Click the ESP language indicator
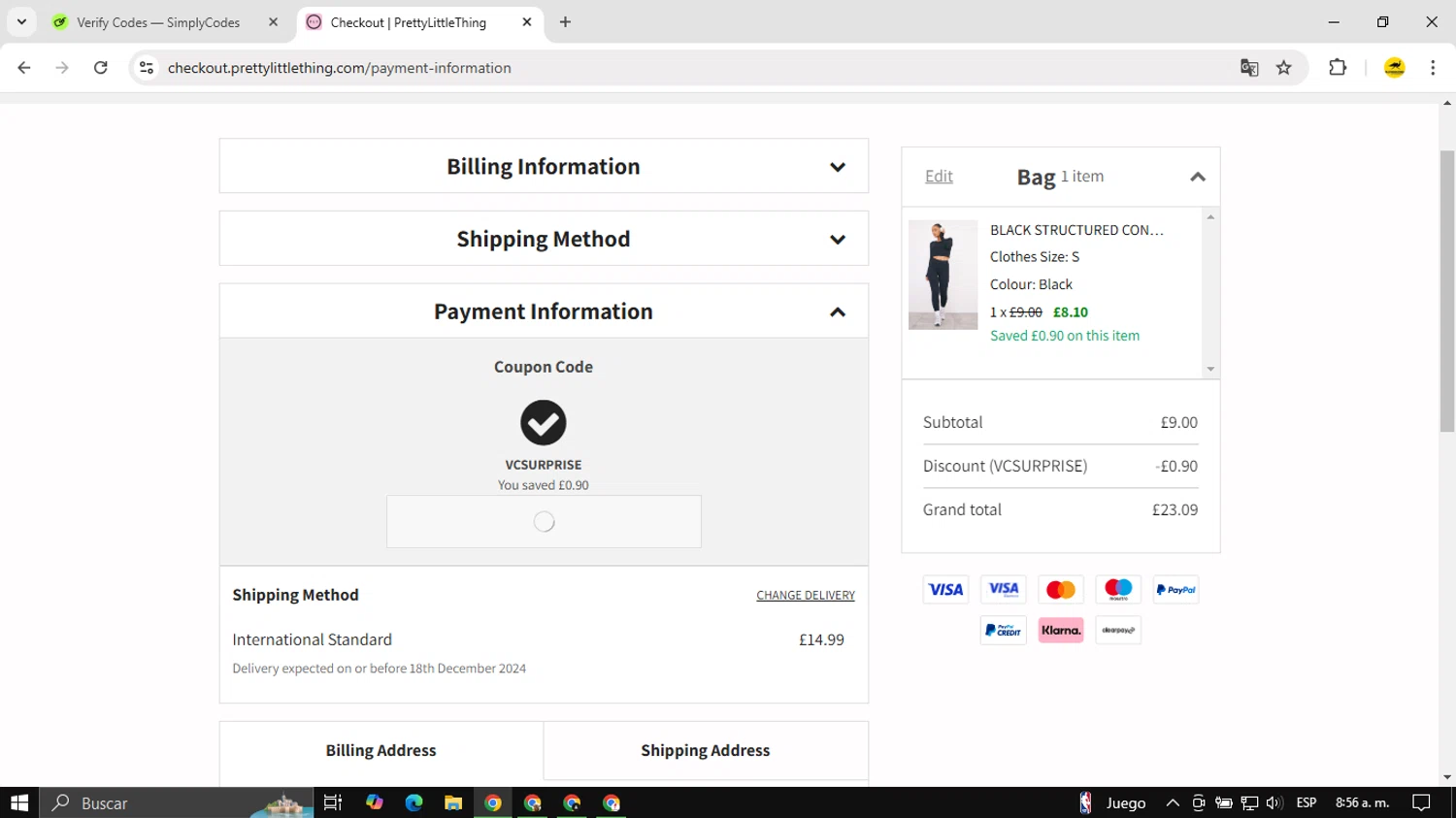Image resolution: width=1456 pixels, height=818 pixels. (1307, 802)
